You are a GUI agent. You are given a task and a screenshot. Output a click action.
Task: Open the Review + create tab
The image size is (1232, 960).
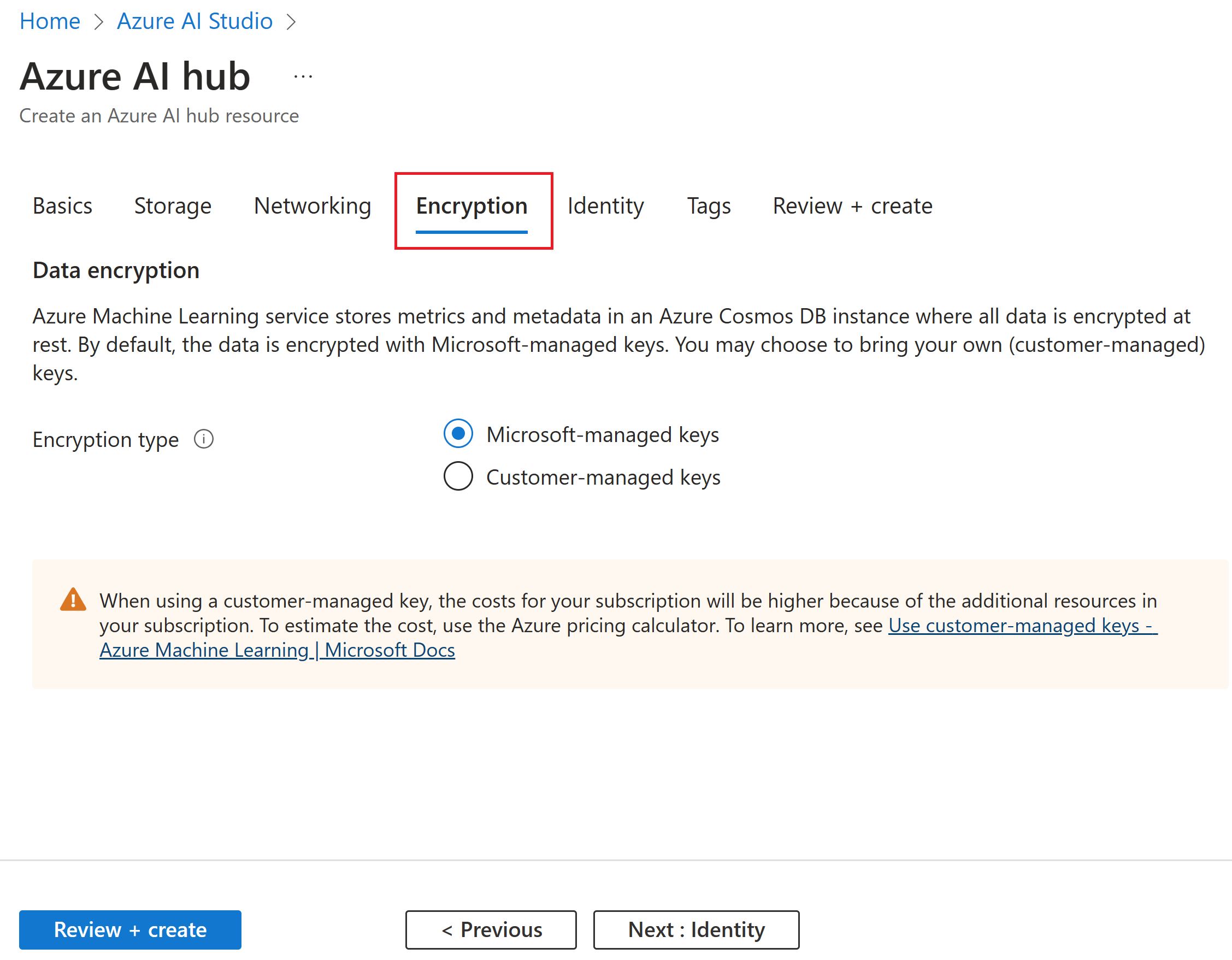click(x=852, y=206)
